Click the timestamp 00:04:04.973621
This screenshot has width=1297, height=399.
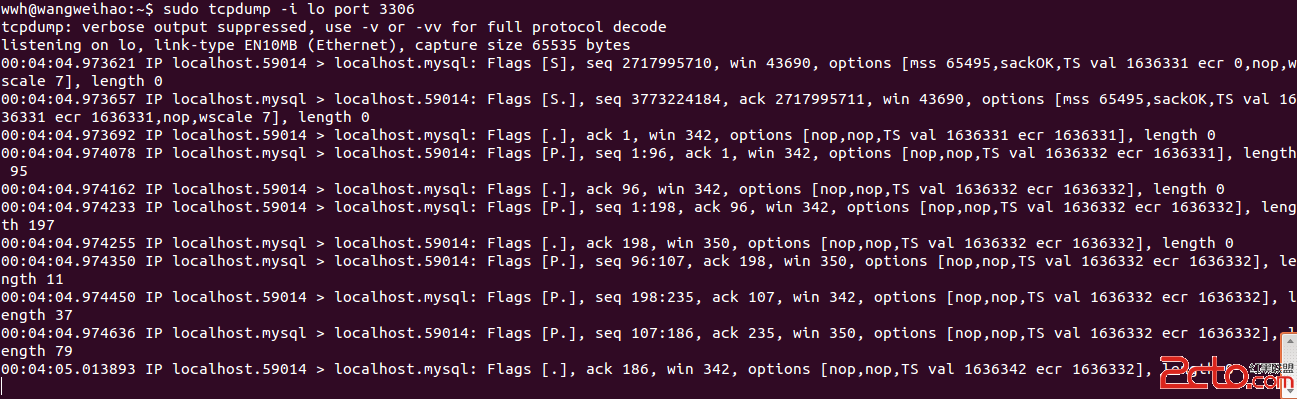pos(67,63)
